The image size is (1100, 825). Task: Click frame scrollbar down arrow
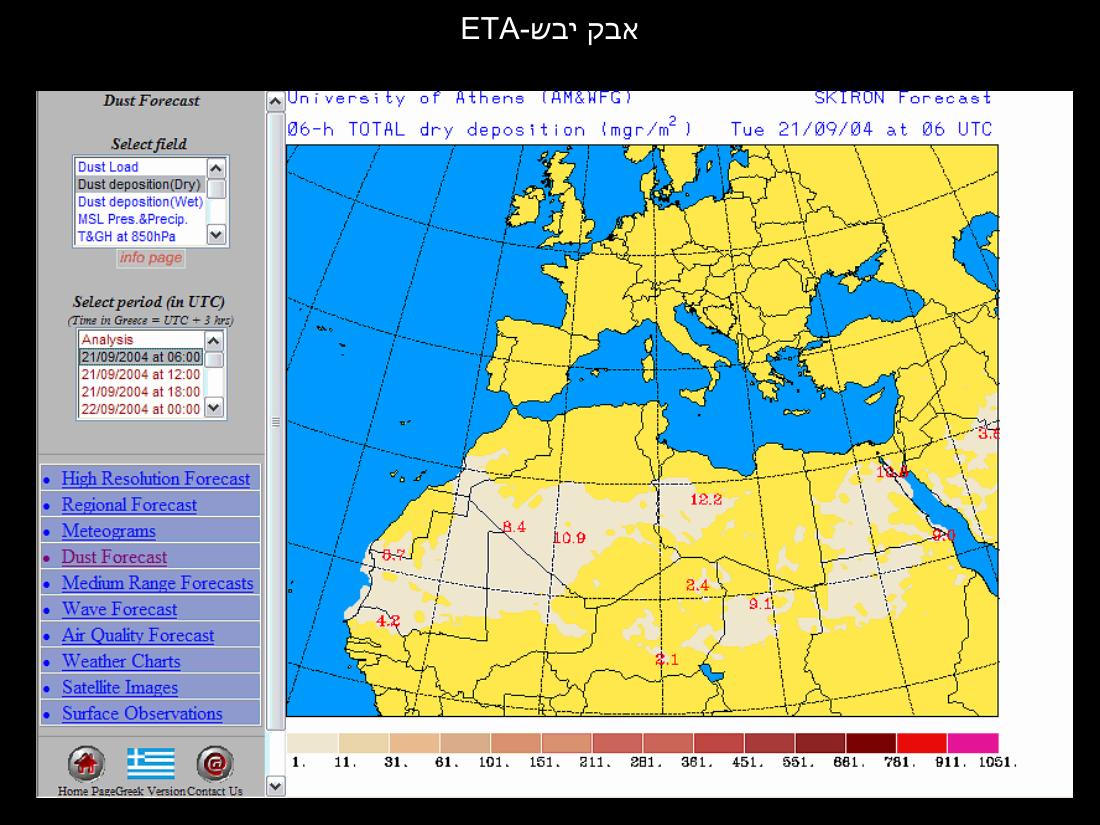point(276,786)
